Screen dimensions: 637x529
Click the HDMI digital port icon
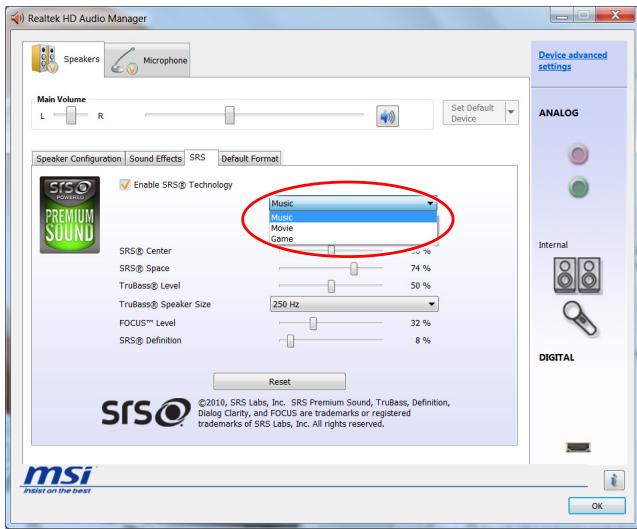coord(578,447)
